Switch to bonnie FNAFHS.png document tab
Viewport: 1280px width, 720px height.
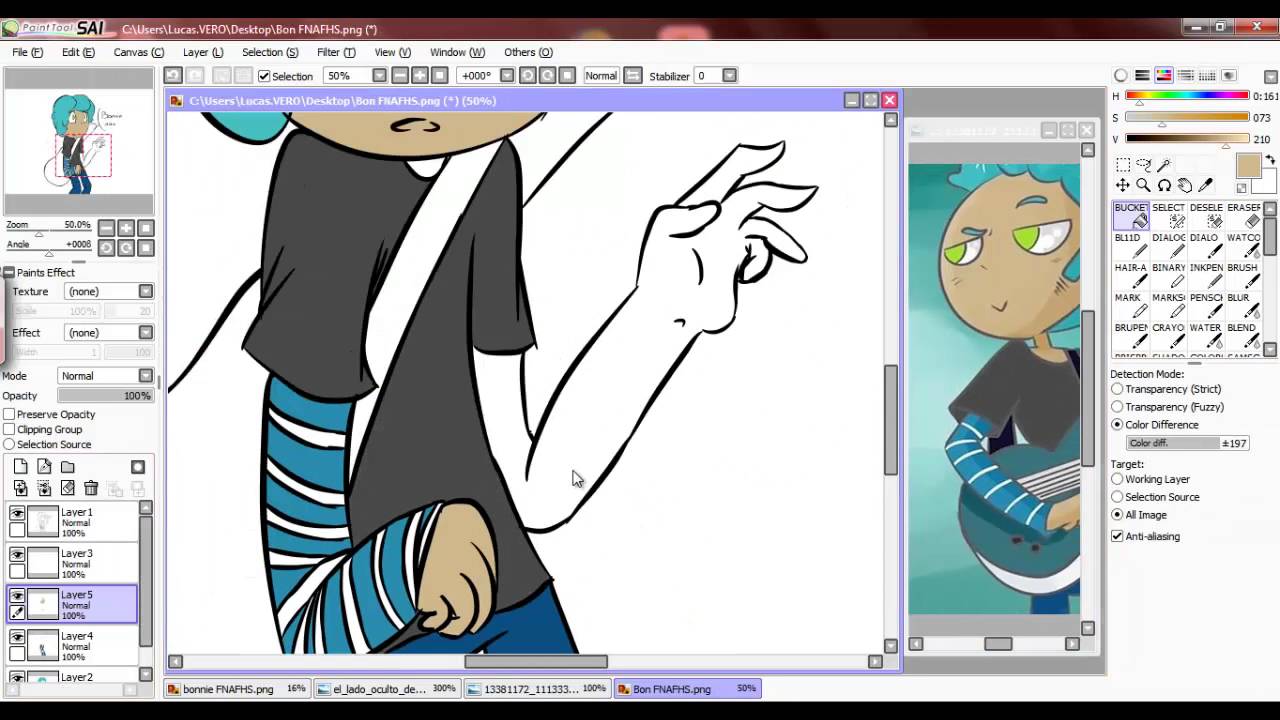[x=236, y=689]
